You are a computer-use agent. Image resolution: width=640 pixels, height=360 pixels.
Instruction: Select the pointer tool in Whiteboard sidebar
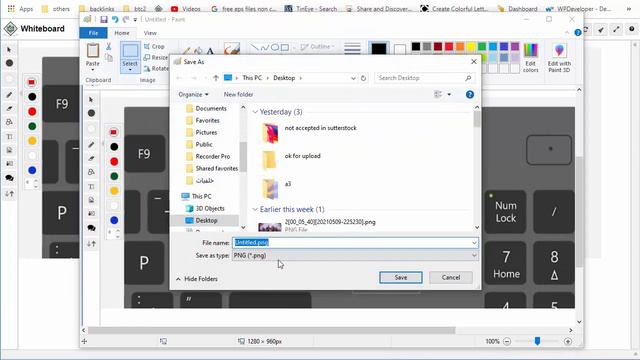point(9,50)
